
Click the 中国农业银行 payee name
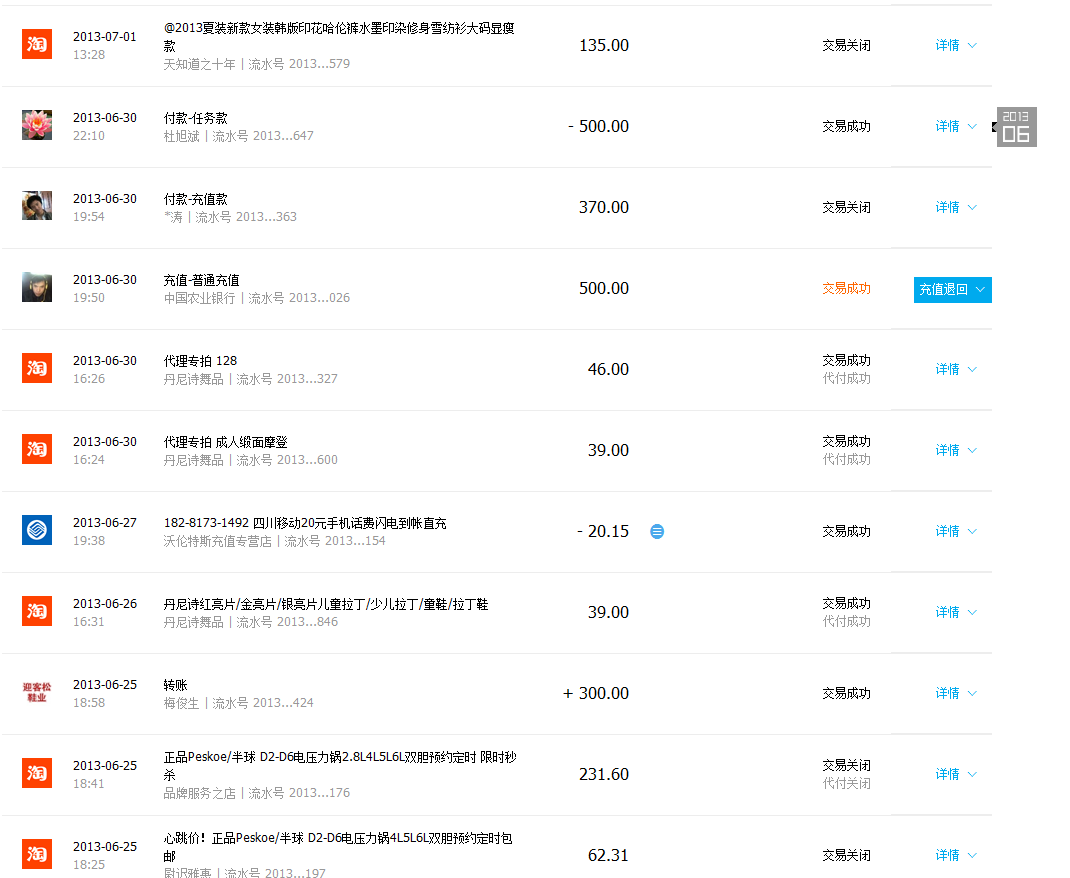click(x=200, y=298)
